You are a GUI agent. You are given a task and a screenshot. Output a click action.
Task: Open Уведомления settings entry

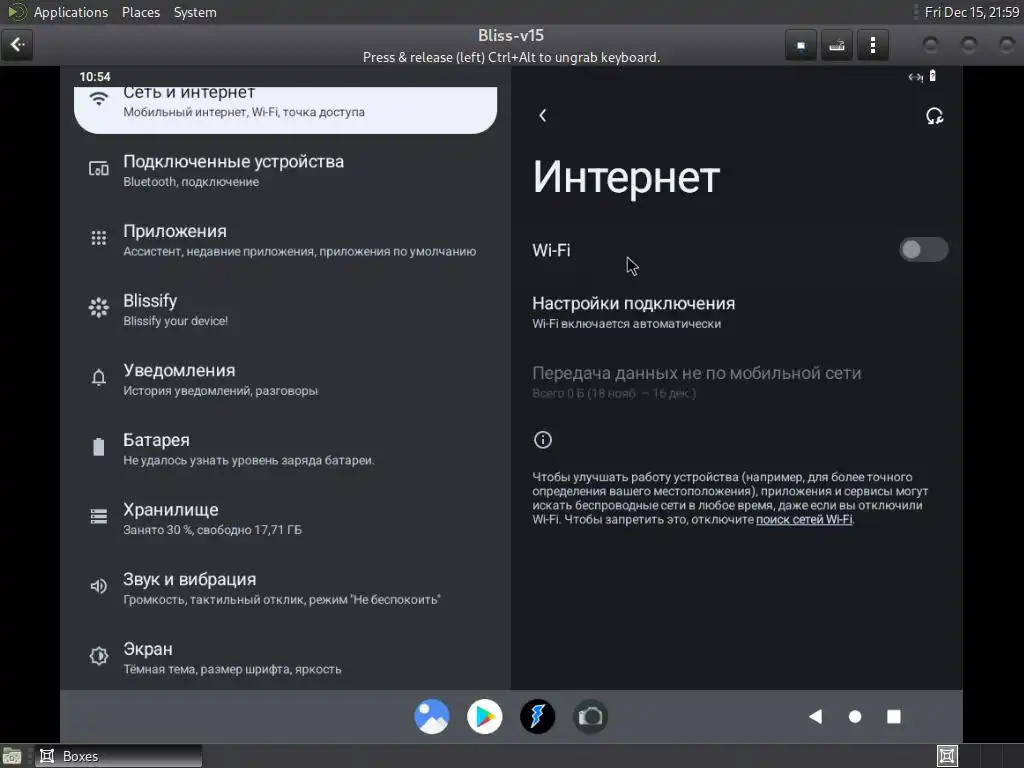(x=285, y=379)
